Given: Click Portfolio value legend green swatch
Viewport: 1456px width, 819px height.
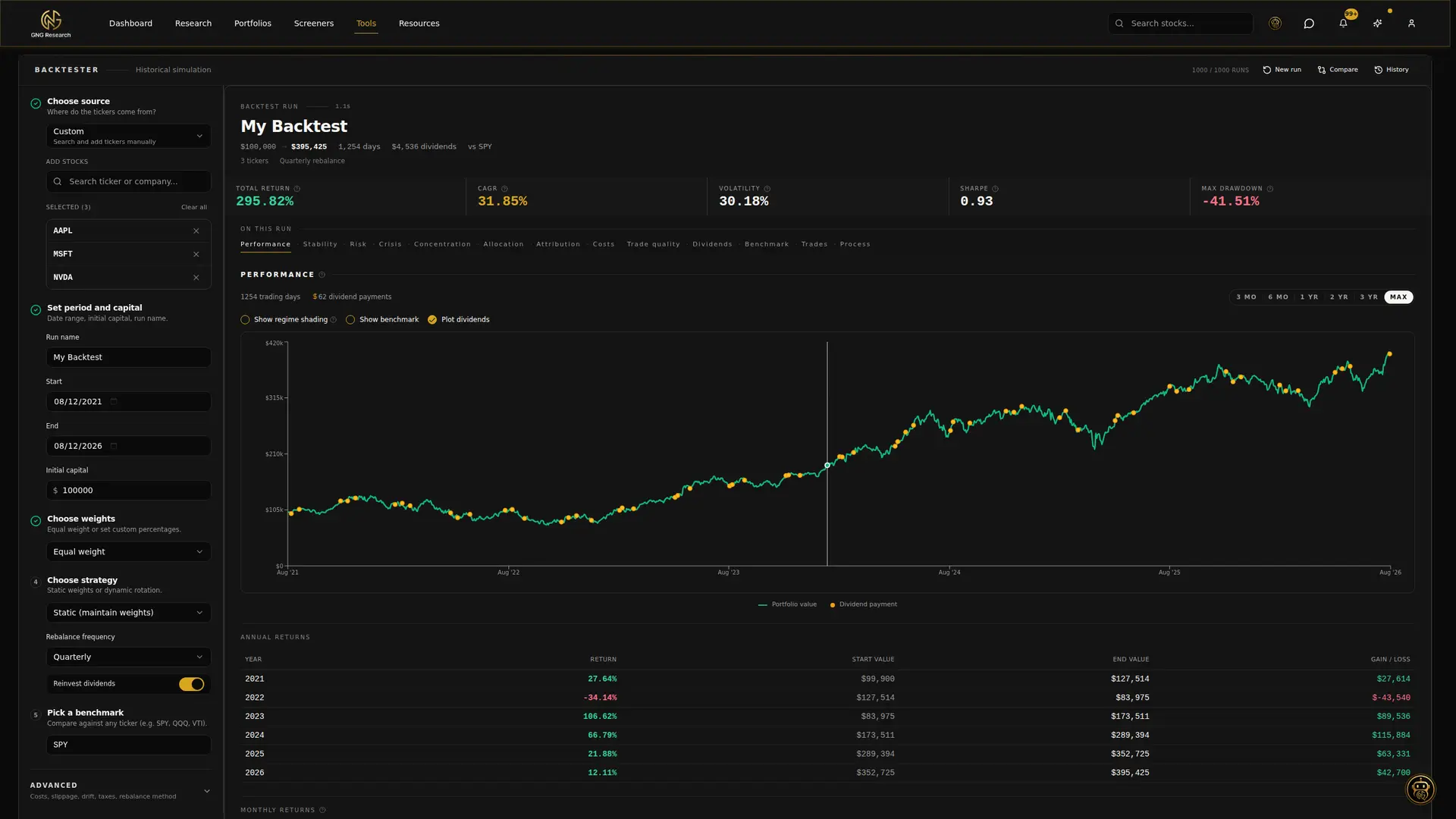Looking at the screenshot, I should [x=763, y=605].
